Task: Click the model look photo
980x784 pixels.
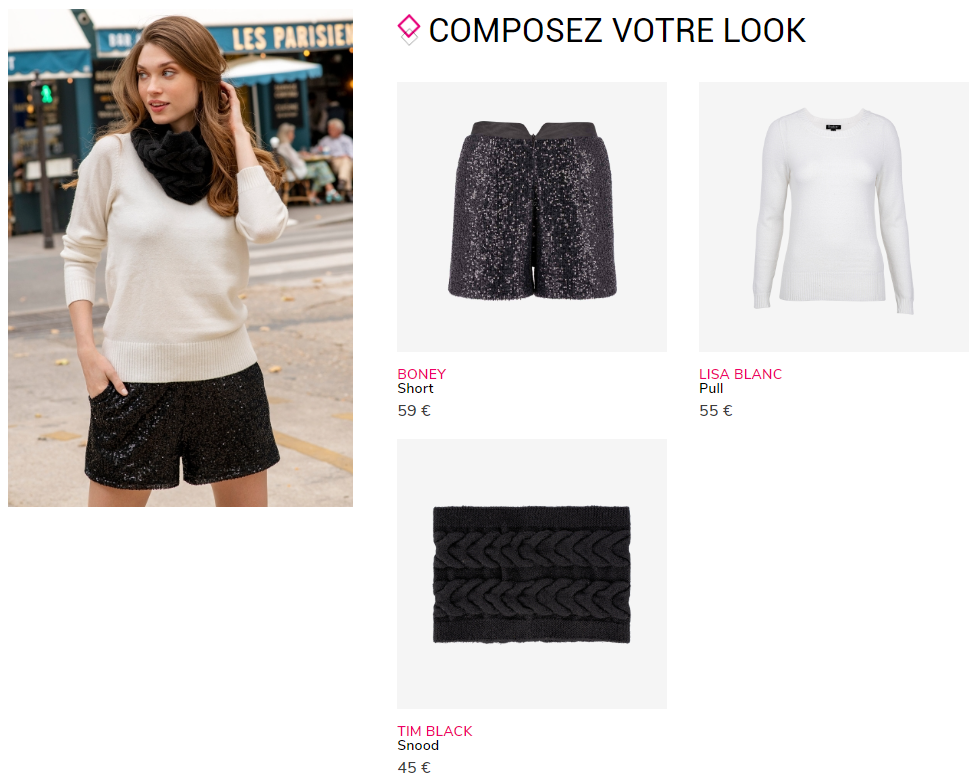Action: [x=181, y=258]
